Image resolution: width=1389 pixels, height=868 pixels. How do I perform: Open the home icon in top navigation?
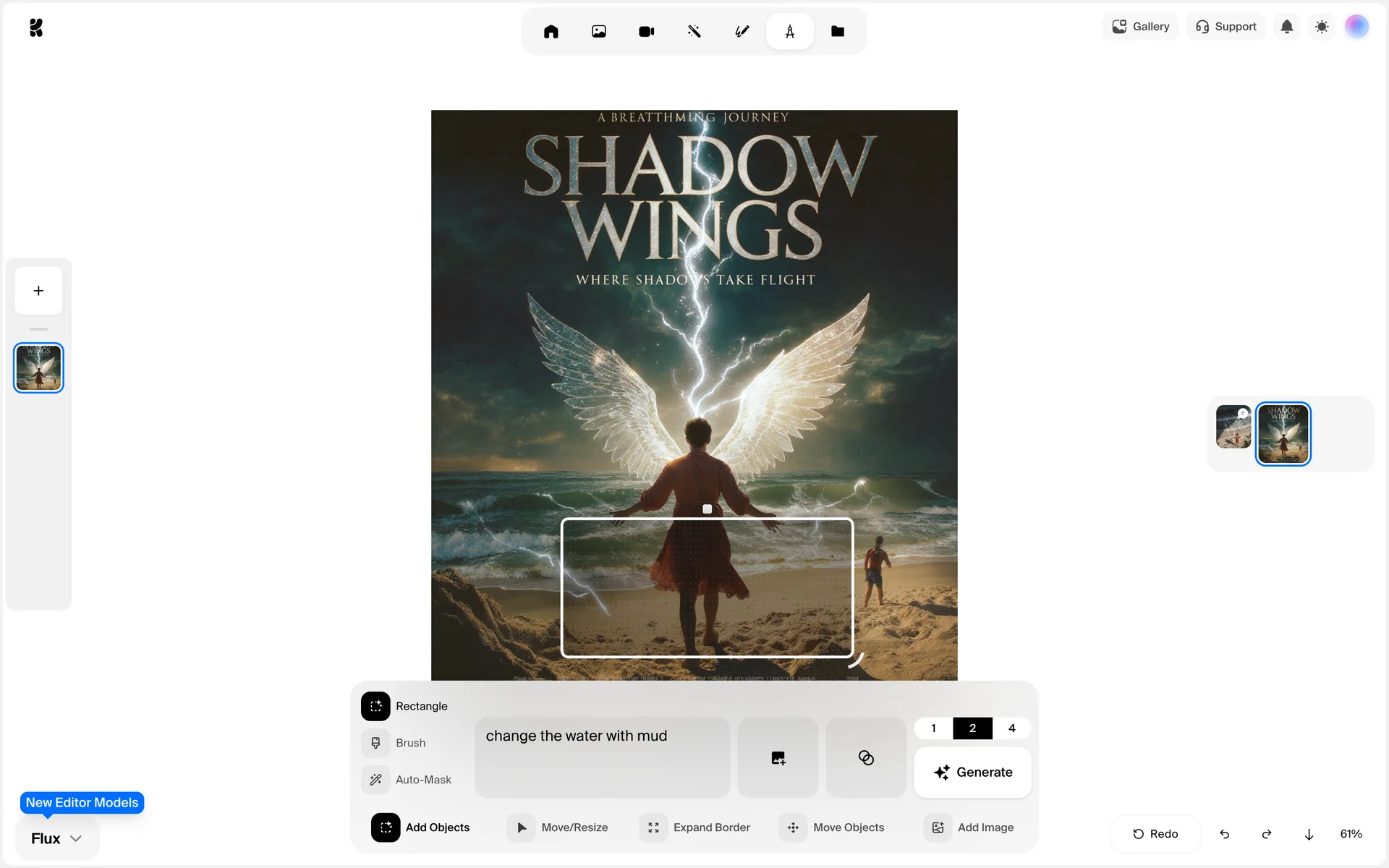[551, 31]
